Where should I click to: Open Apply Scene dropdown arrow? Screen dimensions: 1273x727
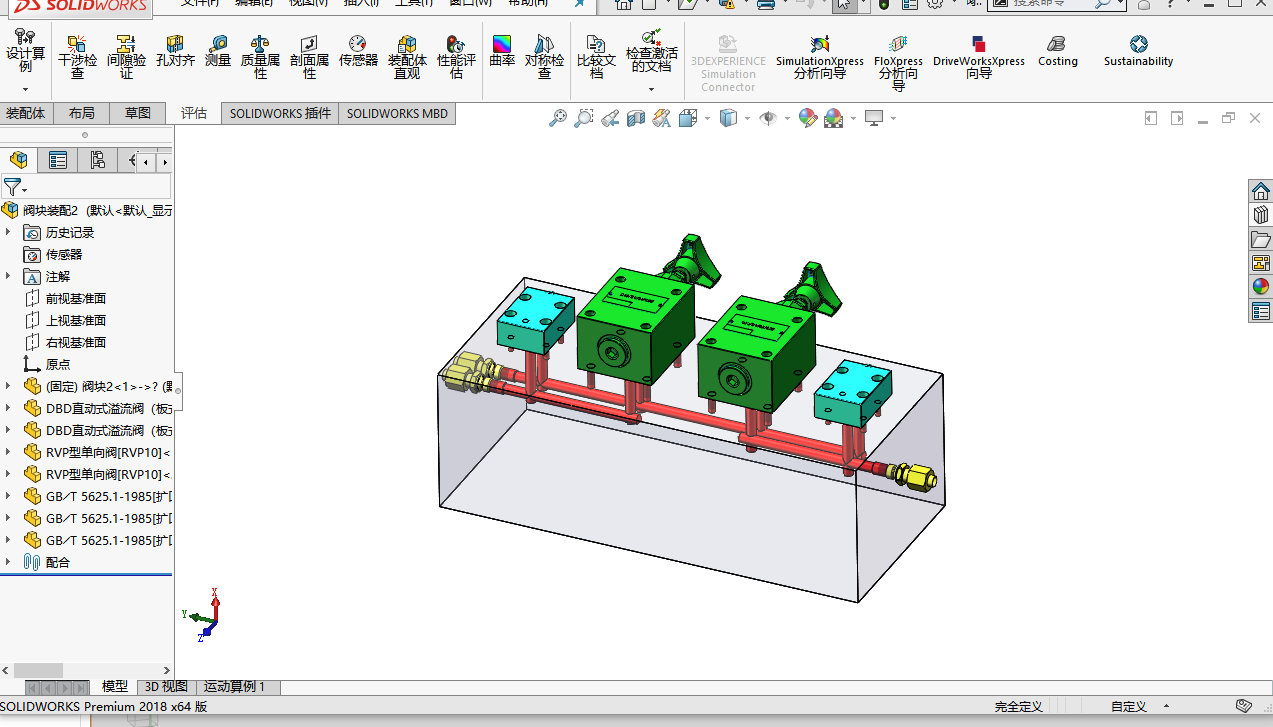click(852, 118)
